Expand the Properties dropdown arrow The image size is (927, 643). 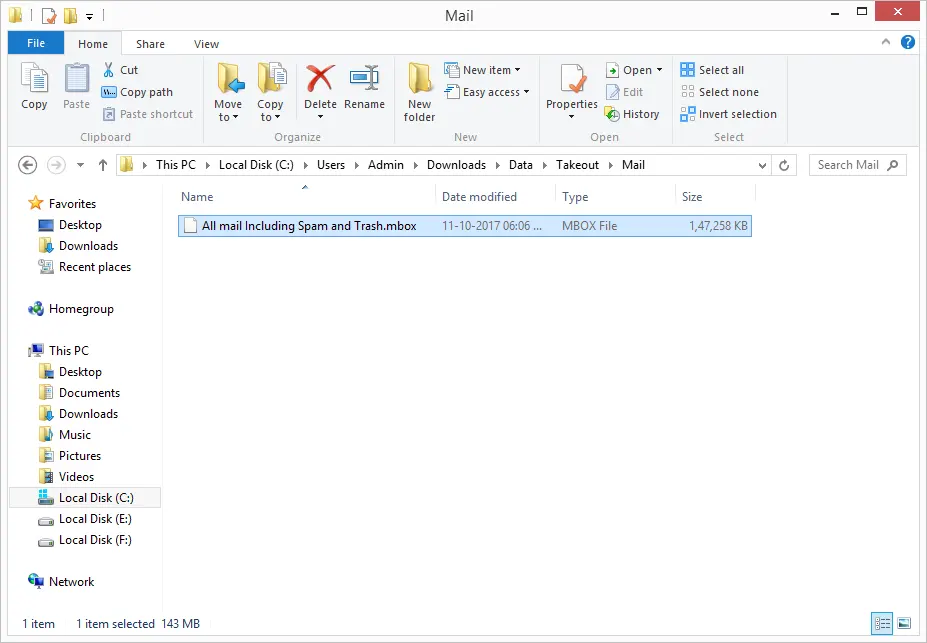point(572,117)
